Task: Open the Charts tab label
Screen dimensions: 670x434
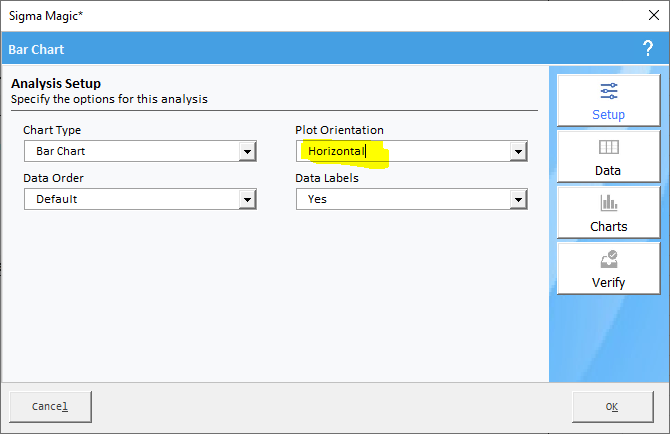Action: coord(608,226)
